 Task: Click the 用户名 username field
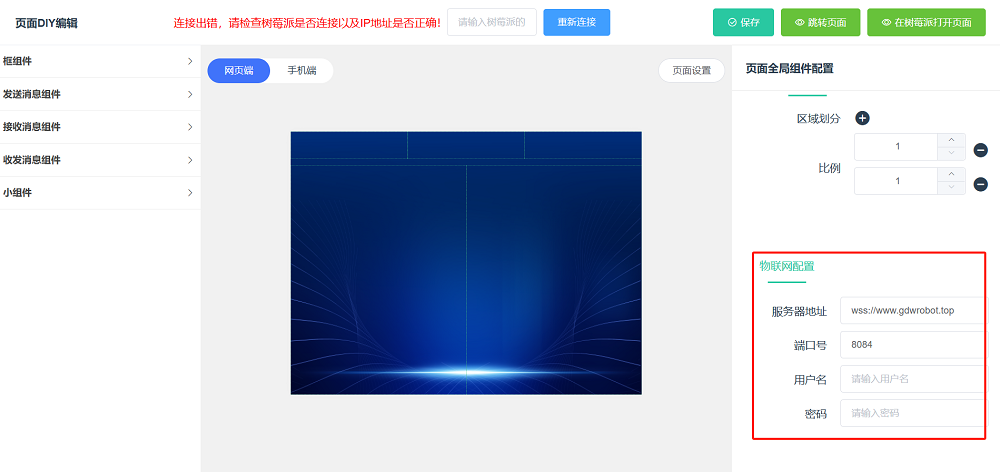[x=913, y=379]
